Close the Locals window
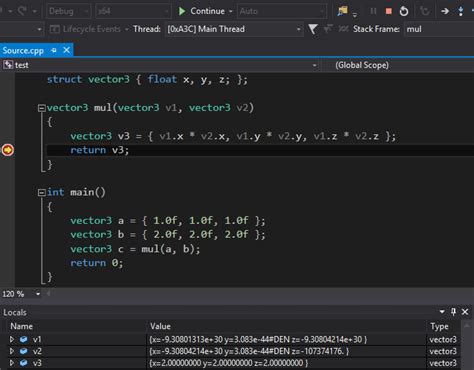Screen dimensions: 474x370 click(465, 312)
